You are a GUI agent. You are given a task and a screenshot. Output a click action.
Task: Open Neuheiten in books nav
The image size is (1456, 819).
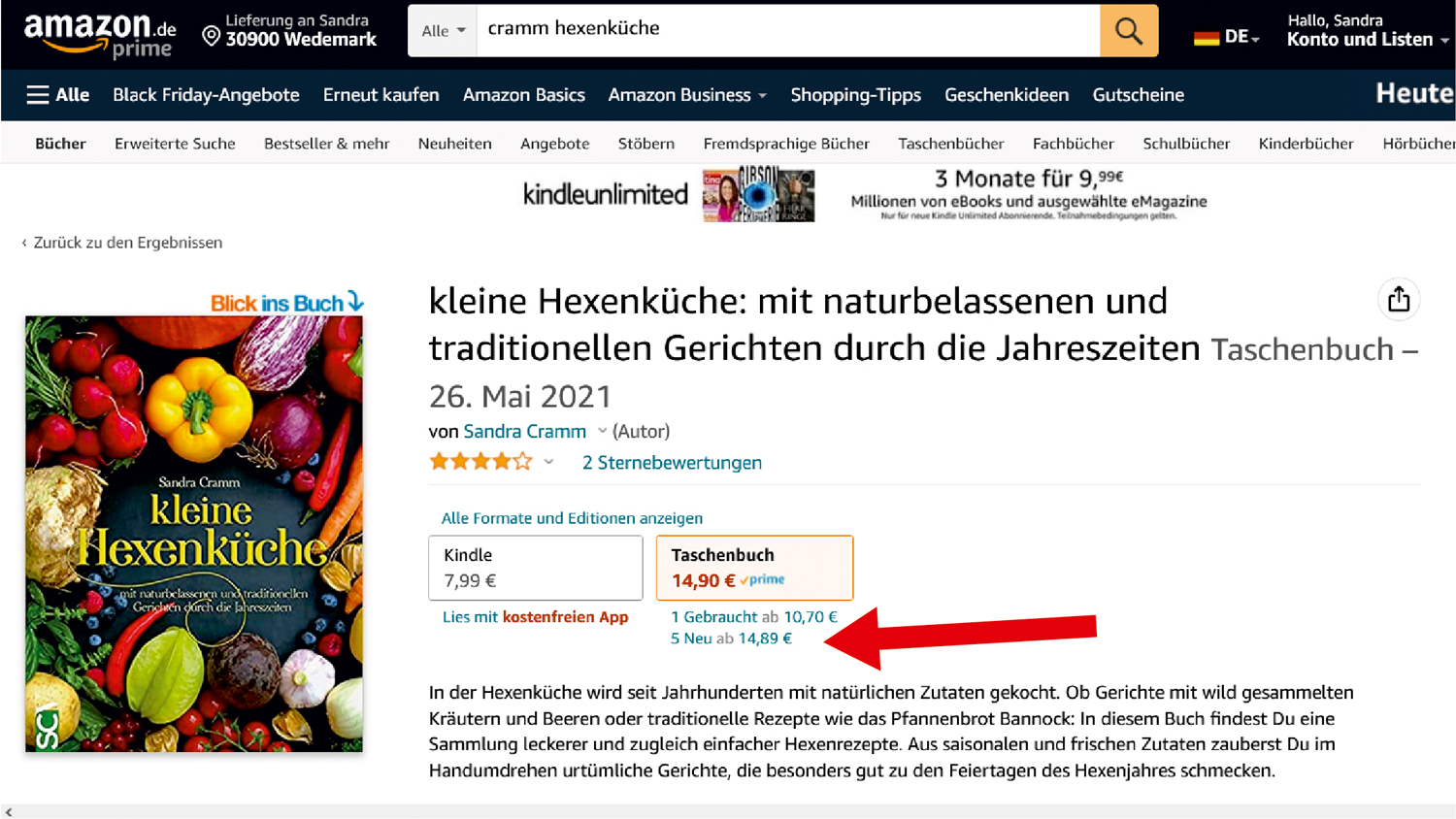[x=454, y=144]
